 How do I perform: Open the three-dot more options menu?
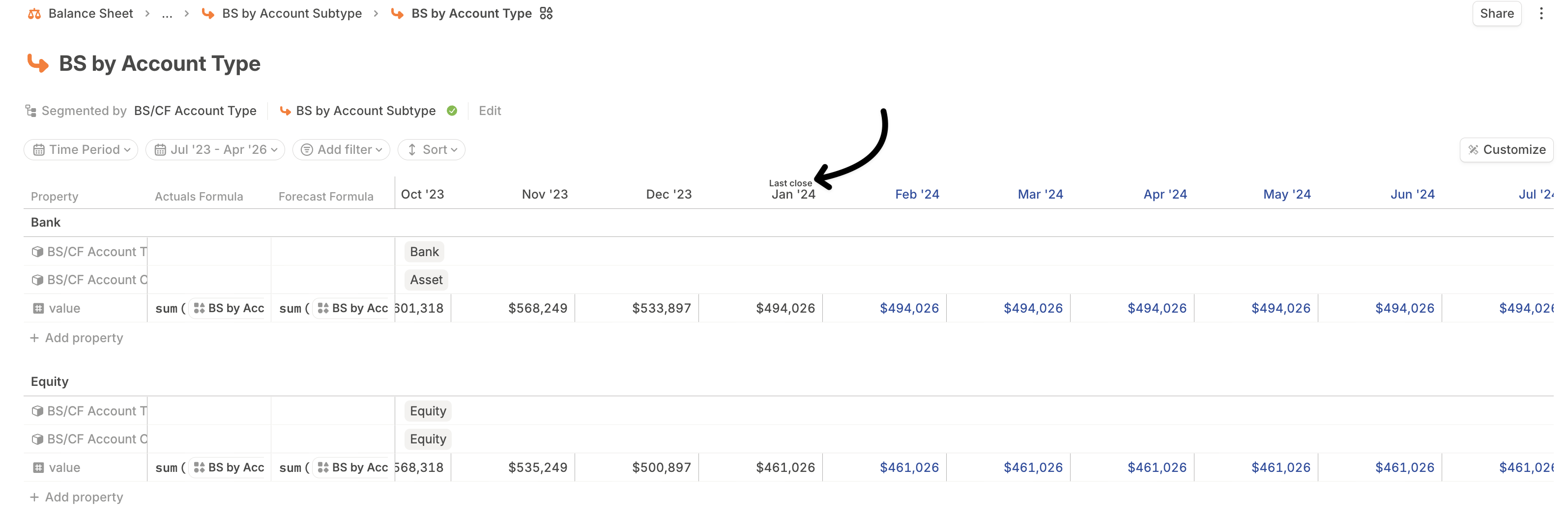[1540, 13]
